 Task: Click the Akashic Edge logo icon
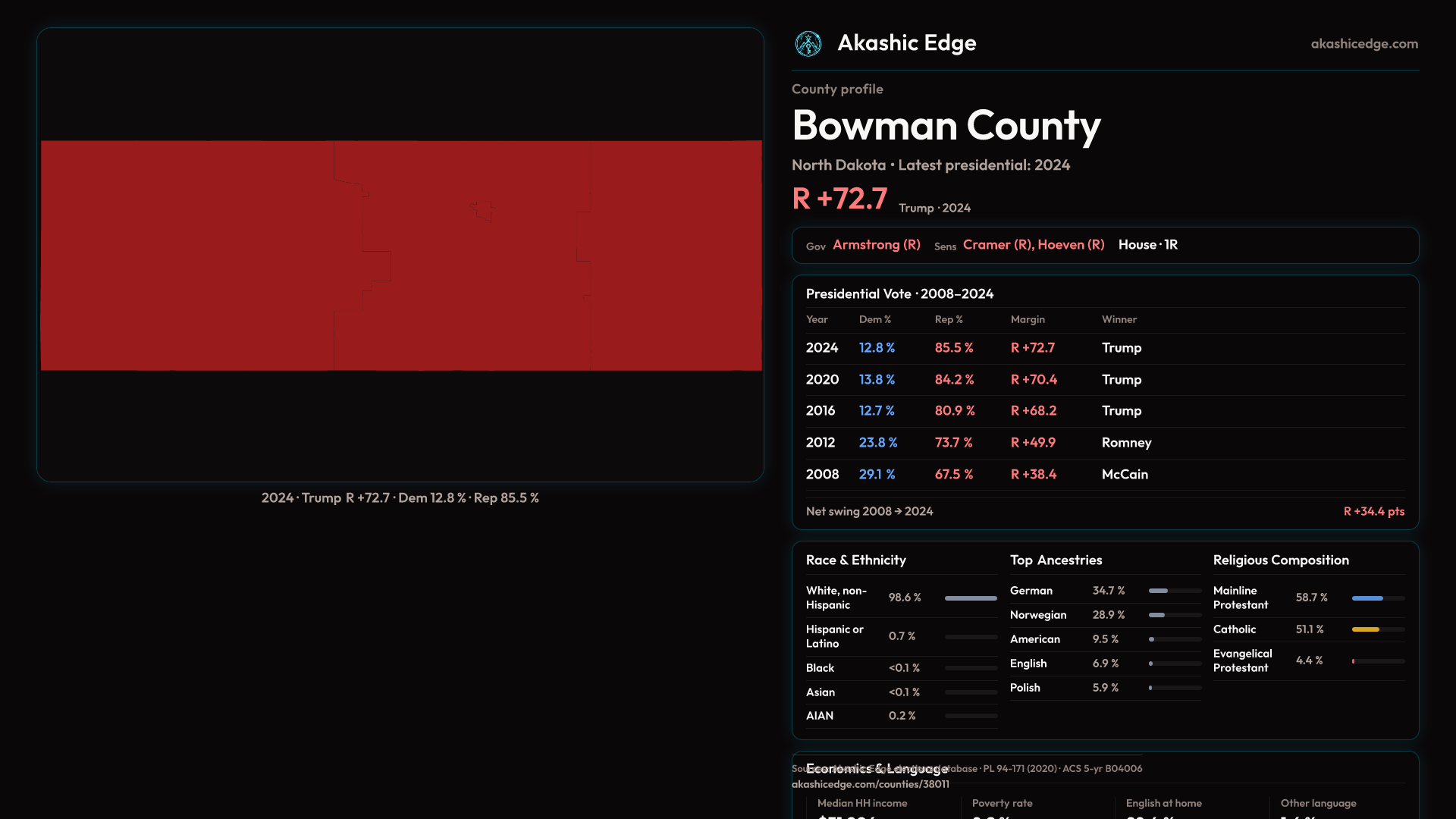(808, 44)
